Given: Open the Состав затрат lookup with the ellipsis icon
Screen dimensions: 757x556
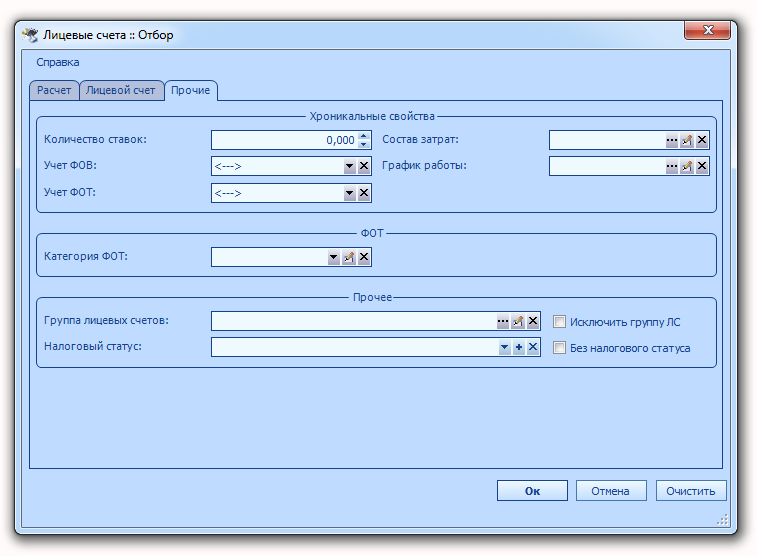Looking at the screenshot, I should [x=672, y=140].
